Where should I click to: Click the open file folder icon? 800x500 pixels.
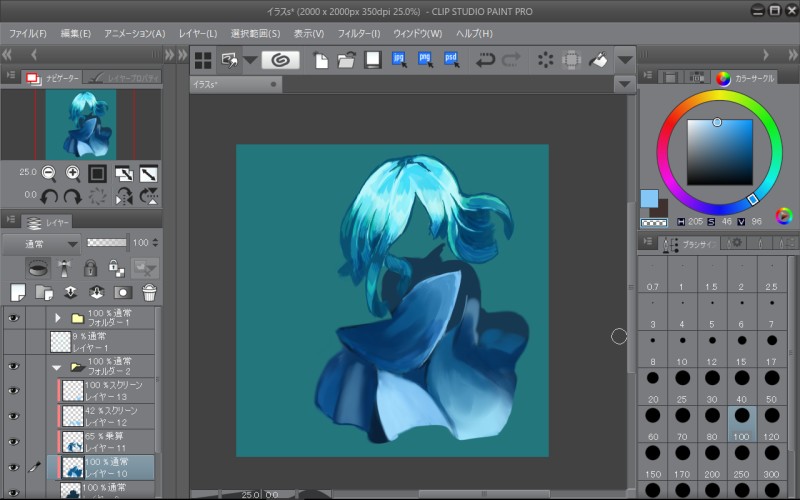[346, 60]
